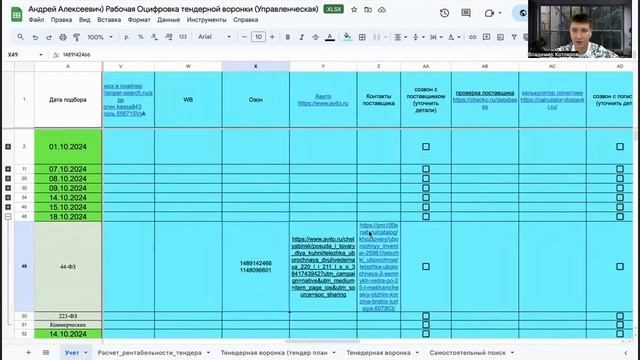Expand the row group at 08.10.2024
Viewport: 640px width, 360px height.
pyautogui.click(x=8, y=178)
